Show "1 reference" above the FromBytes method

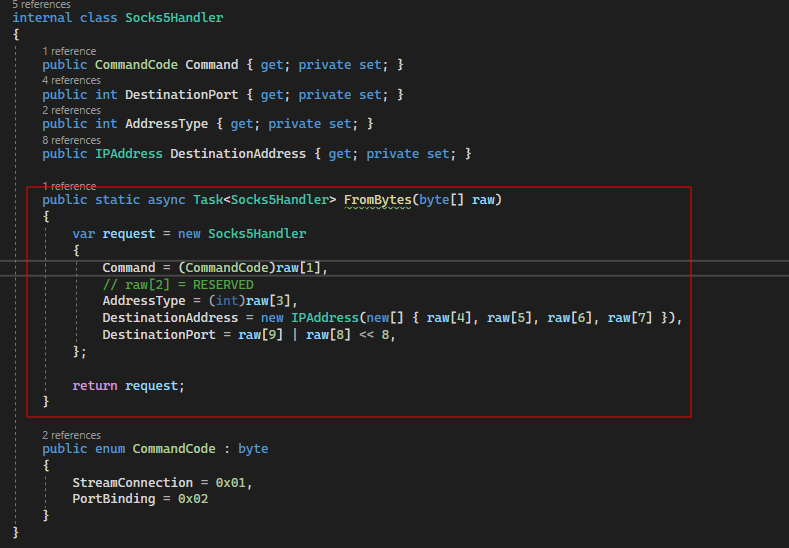(x=69, y=186)
